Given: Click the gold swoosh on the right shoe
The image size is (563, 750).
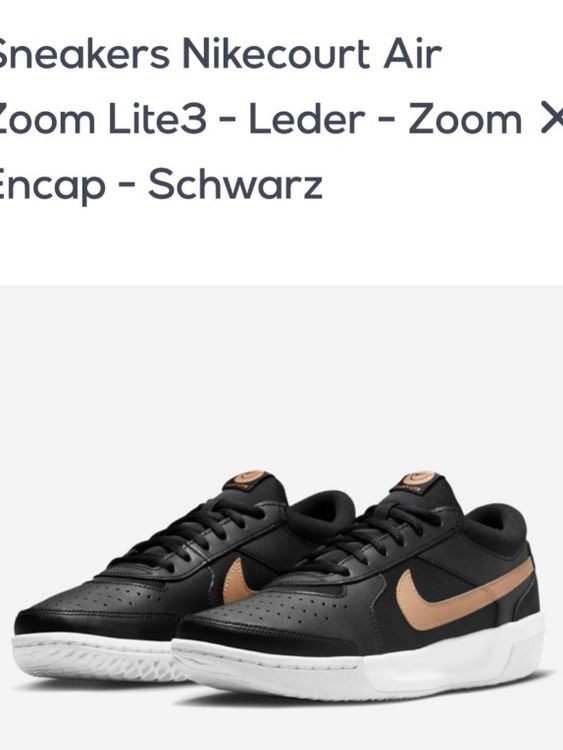Looking at the screenshot, I should click(x=459, y=595).
